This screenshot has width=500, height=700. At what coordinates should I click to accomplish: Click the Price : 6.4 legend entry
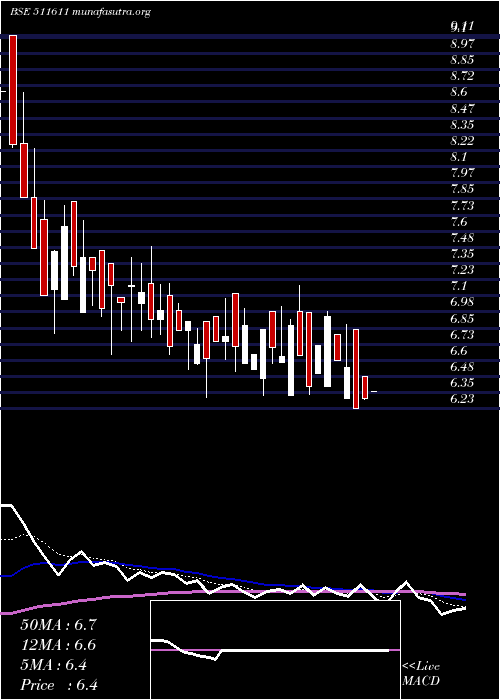point(59,685)
